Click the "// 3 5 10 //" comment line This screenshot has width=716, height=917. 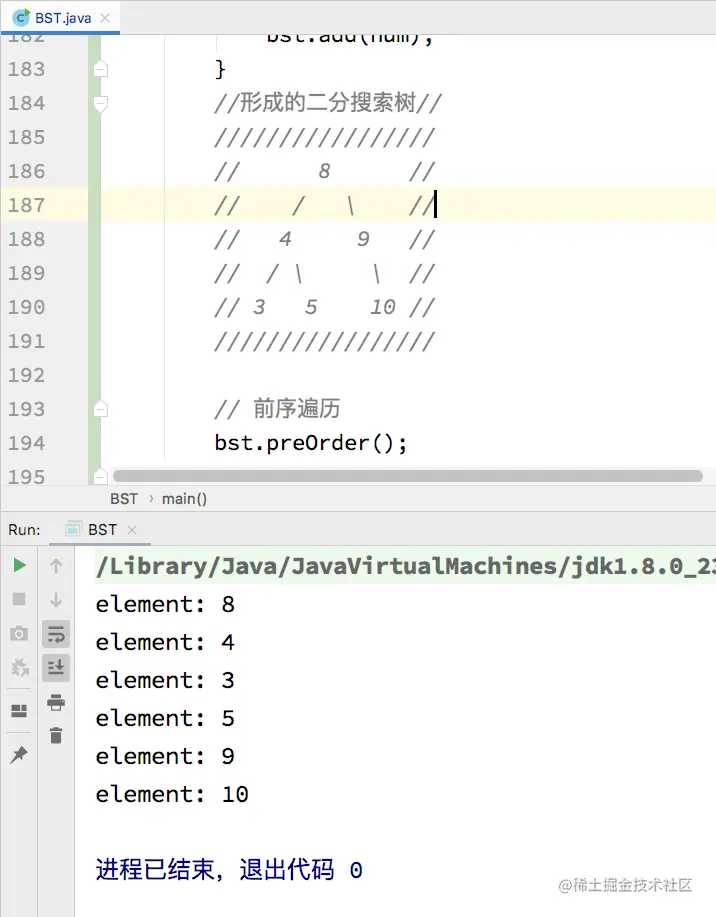[325, 307]
